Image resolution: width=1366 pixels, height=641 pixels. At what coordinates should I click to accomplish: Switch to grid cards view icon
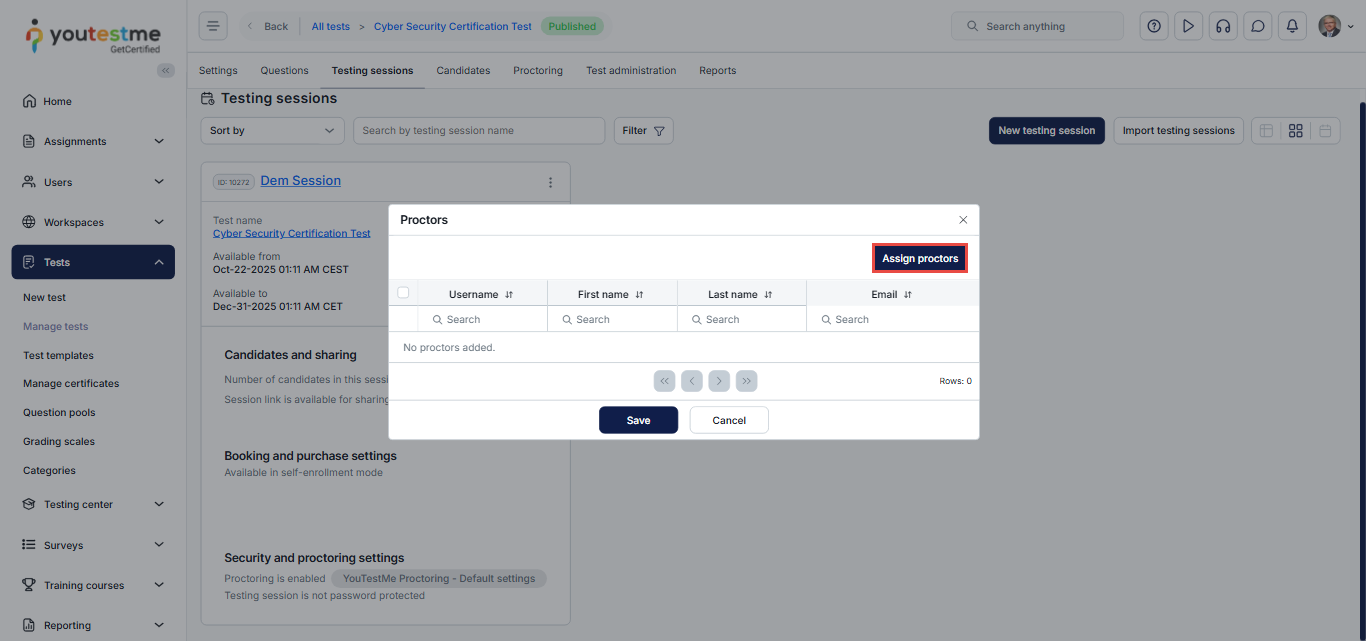pos(1296,131)
